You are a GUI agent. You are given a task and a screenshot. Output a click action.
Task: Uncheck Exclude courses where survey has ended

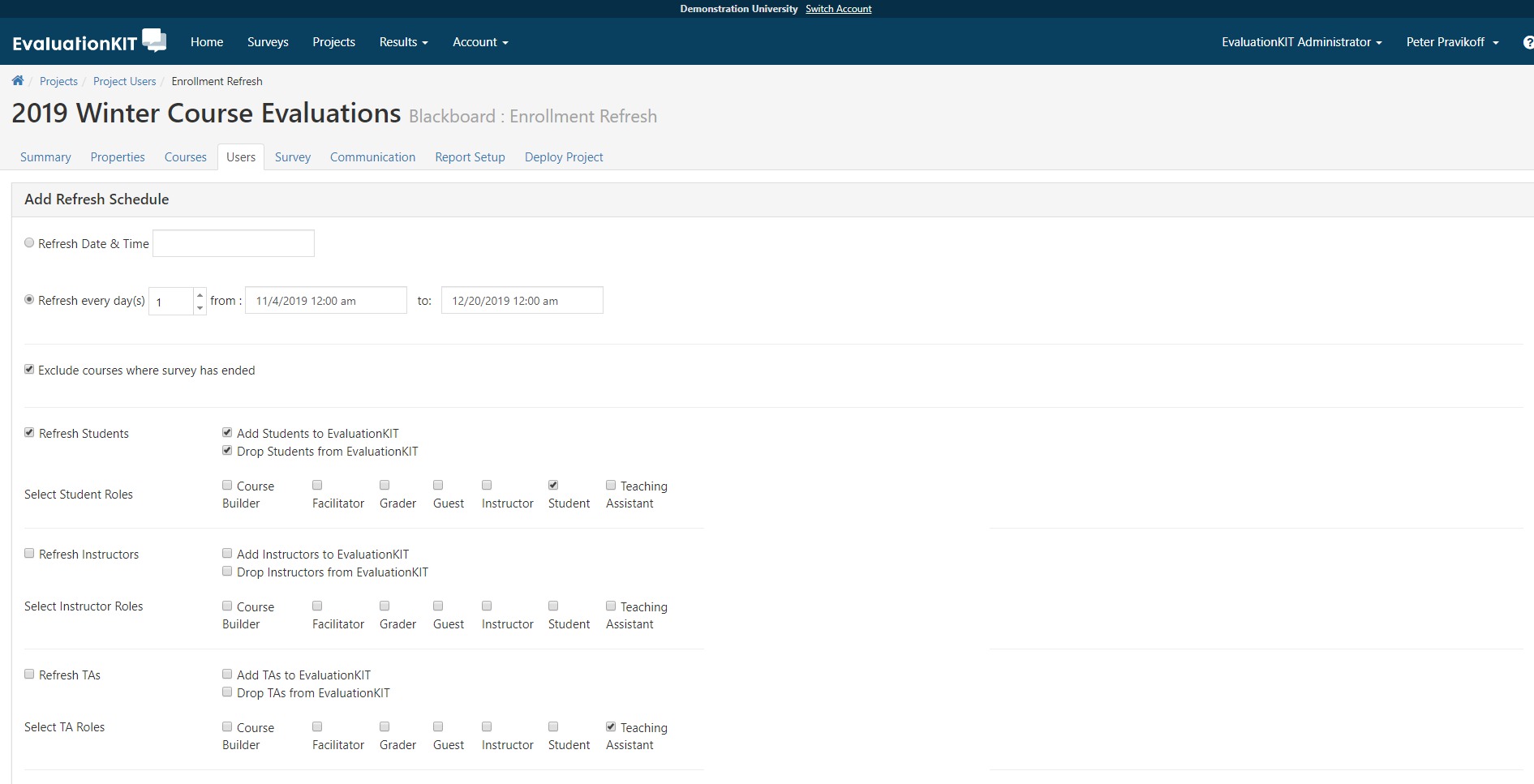click(30, 370)
